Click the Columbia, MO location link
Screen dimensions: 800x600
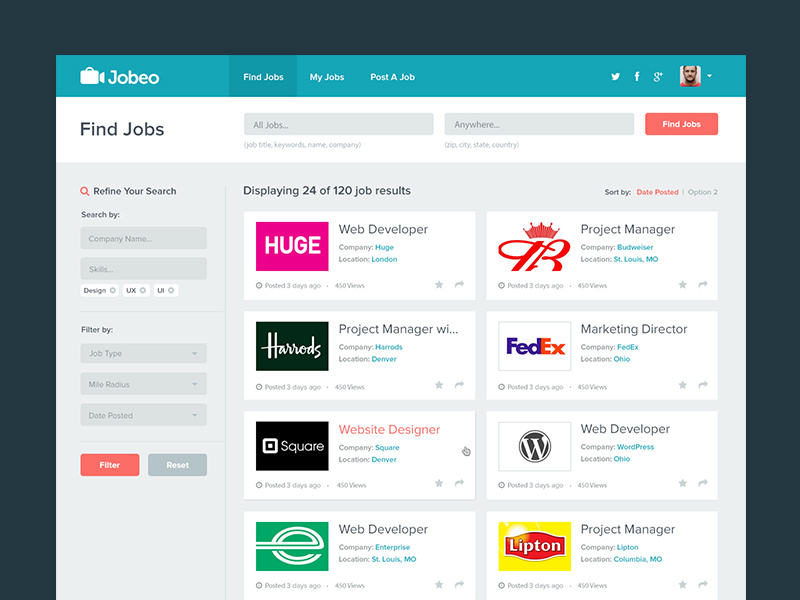pos(638,559)
